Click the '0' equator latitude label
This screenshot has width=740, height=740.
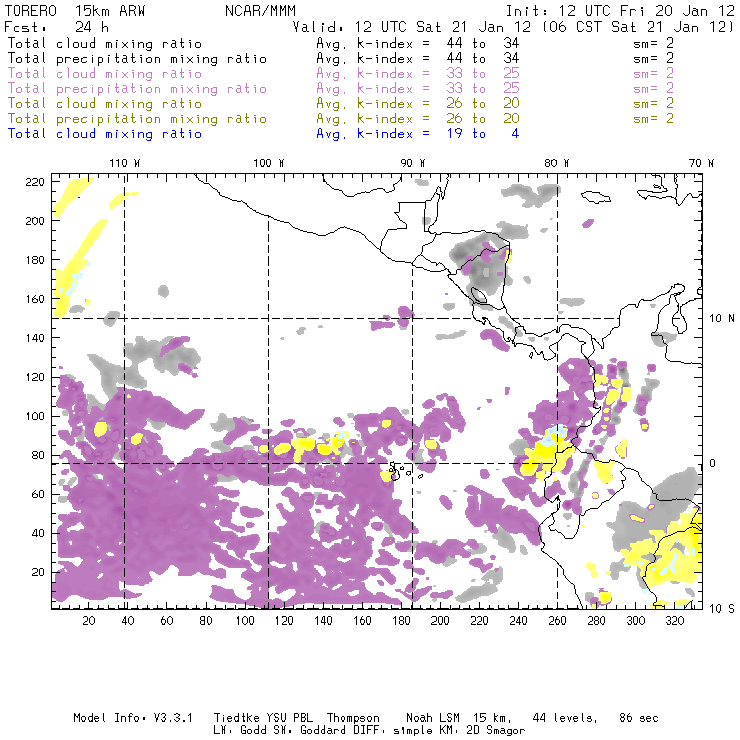(712, 463)
